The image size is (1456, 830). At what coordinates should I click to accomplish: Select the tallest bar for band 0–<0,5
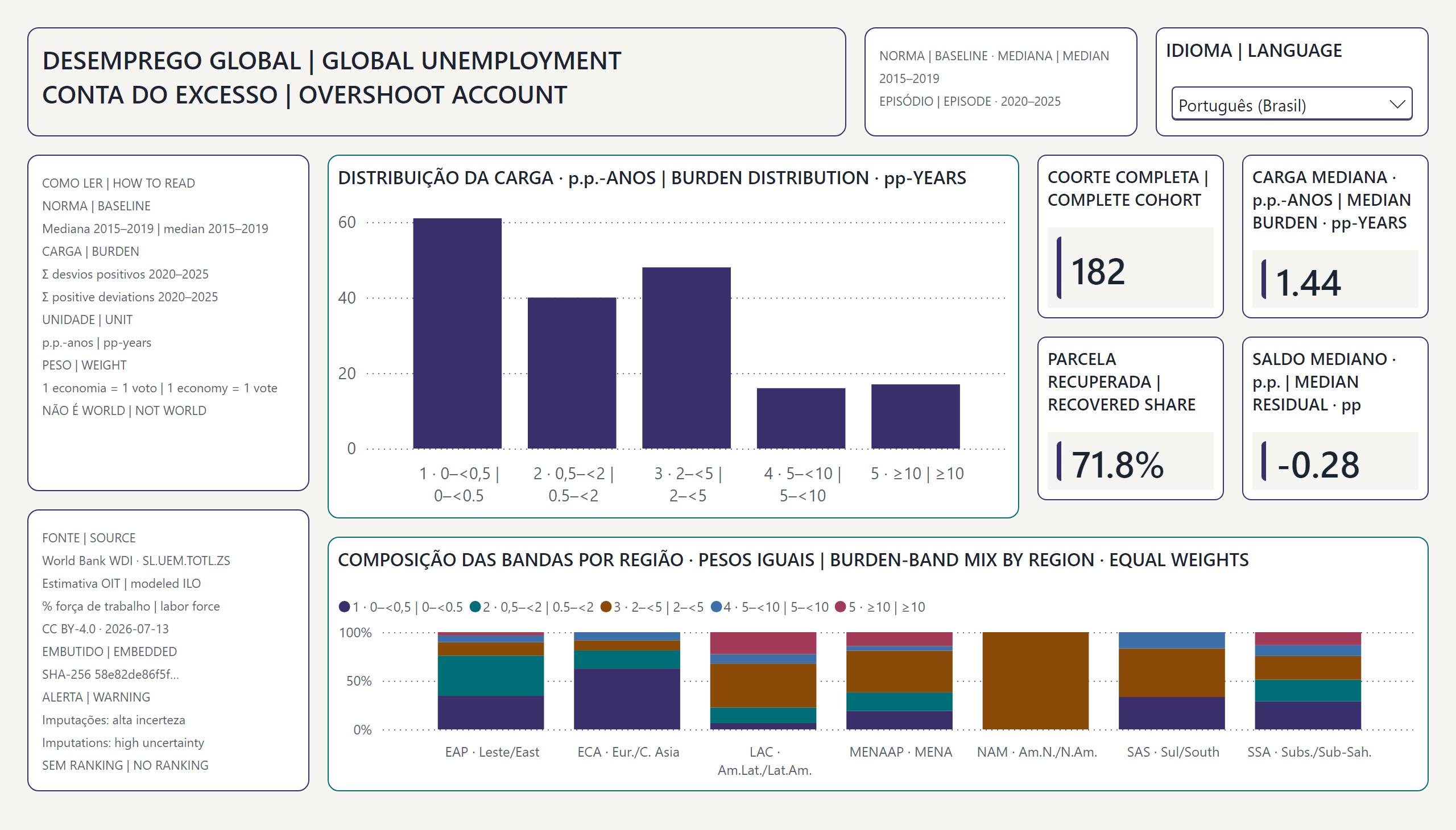coord(457,334)
